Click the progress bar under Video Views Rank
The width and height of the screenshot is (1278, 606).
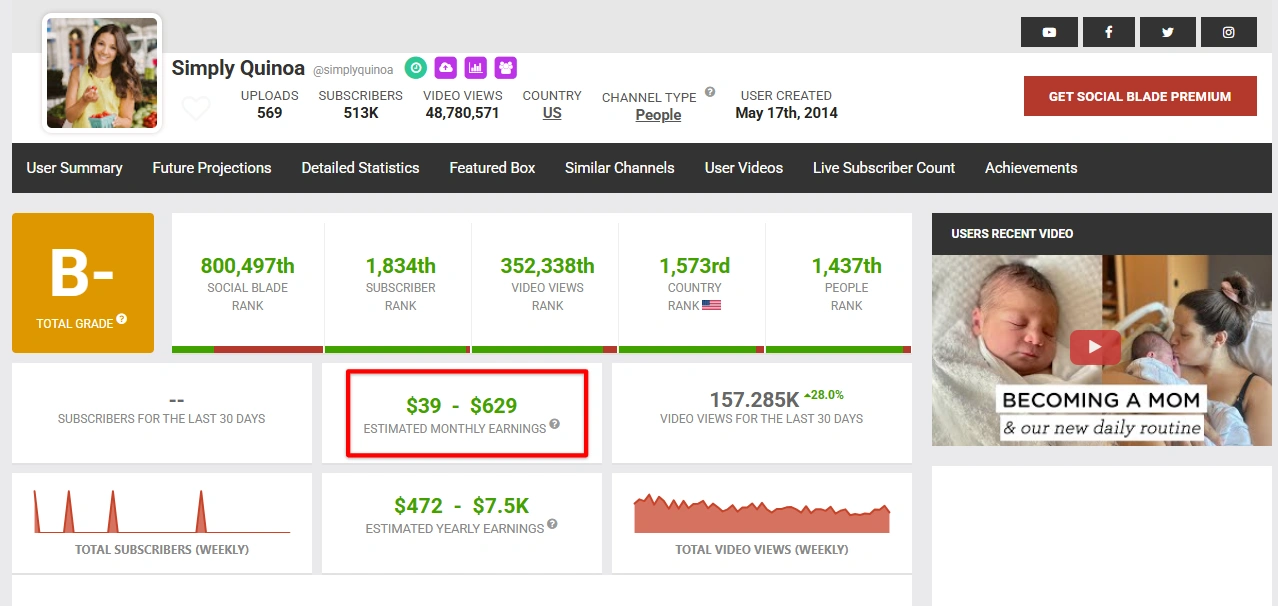tap(544, 349)
